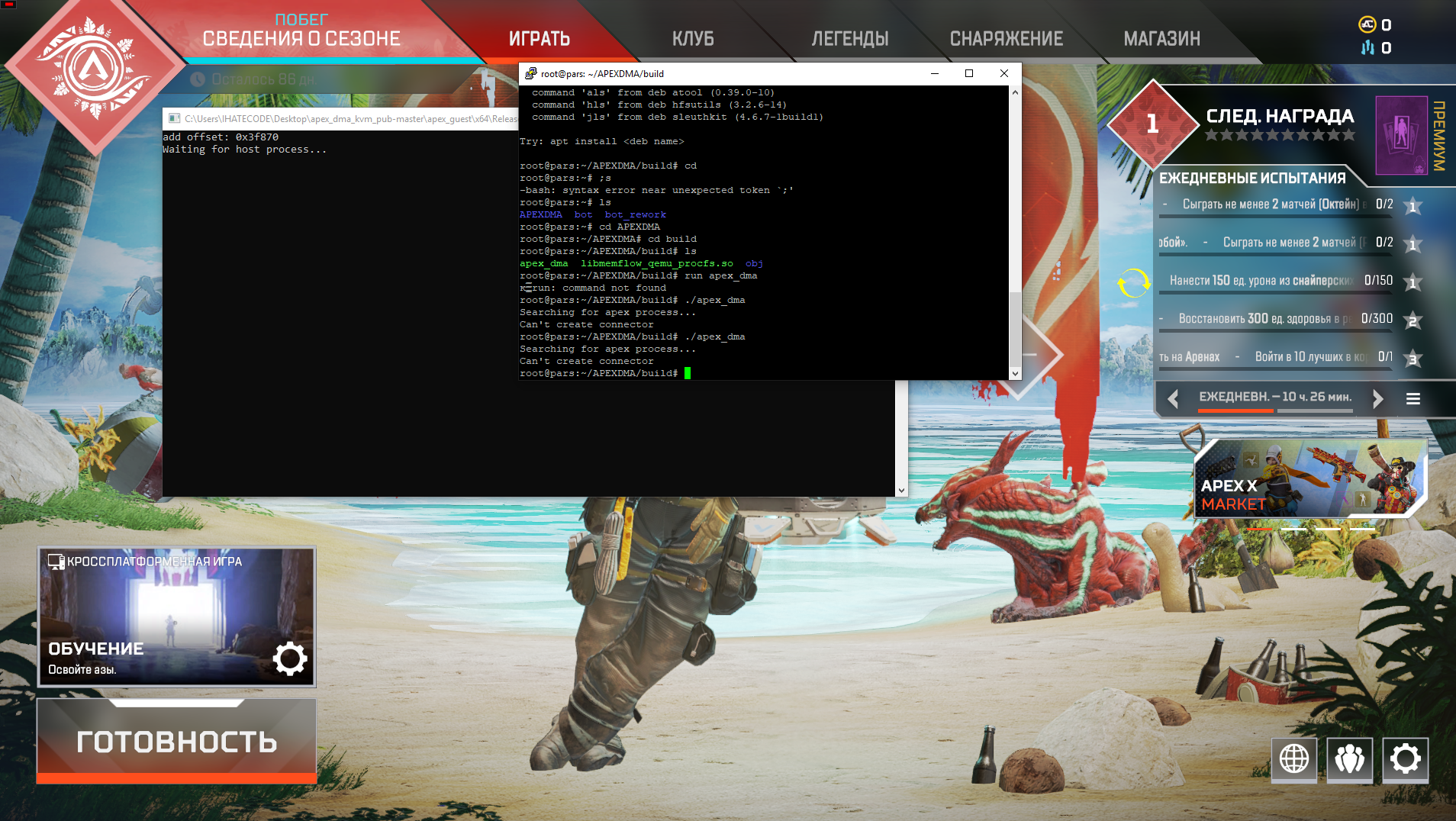Click the ГОТОВНОСТЬ ready button
Screen dimensions: 1456x821
pos(177,741)
